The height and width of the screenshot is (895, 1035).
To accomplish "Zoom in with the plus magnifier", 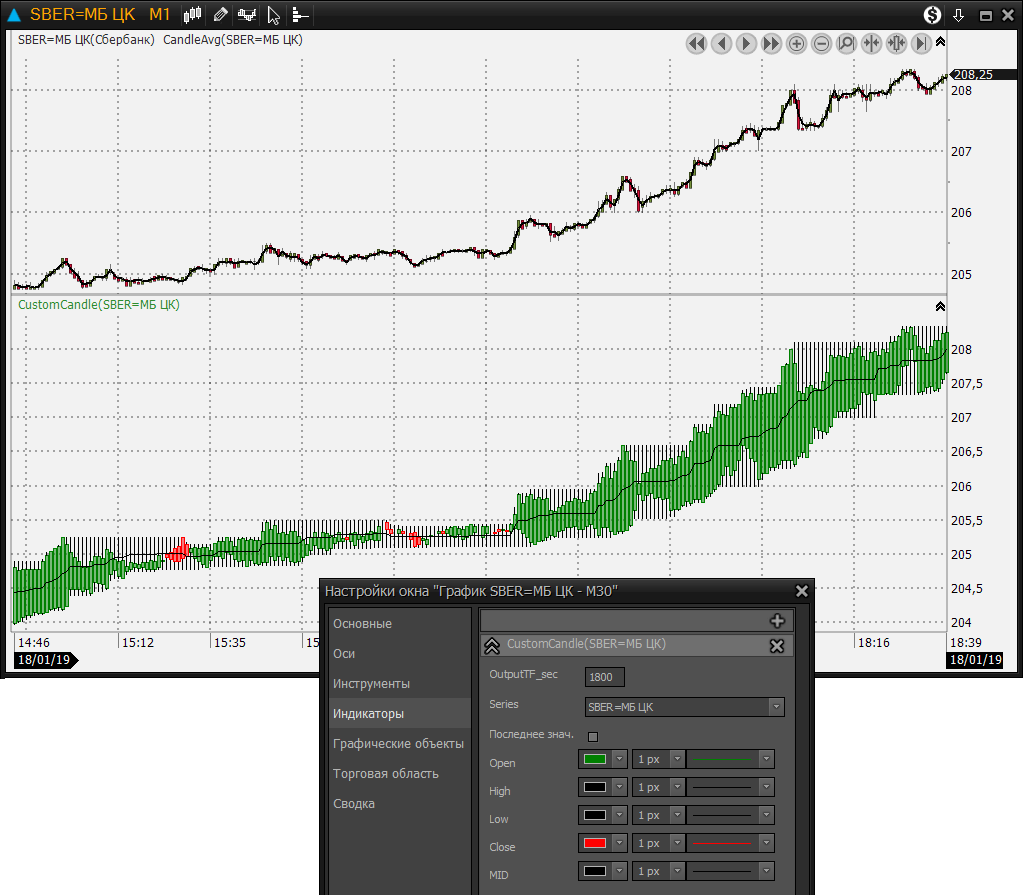I will (x=796, y=43).
